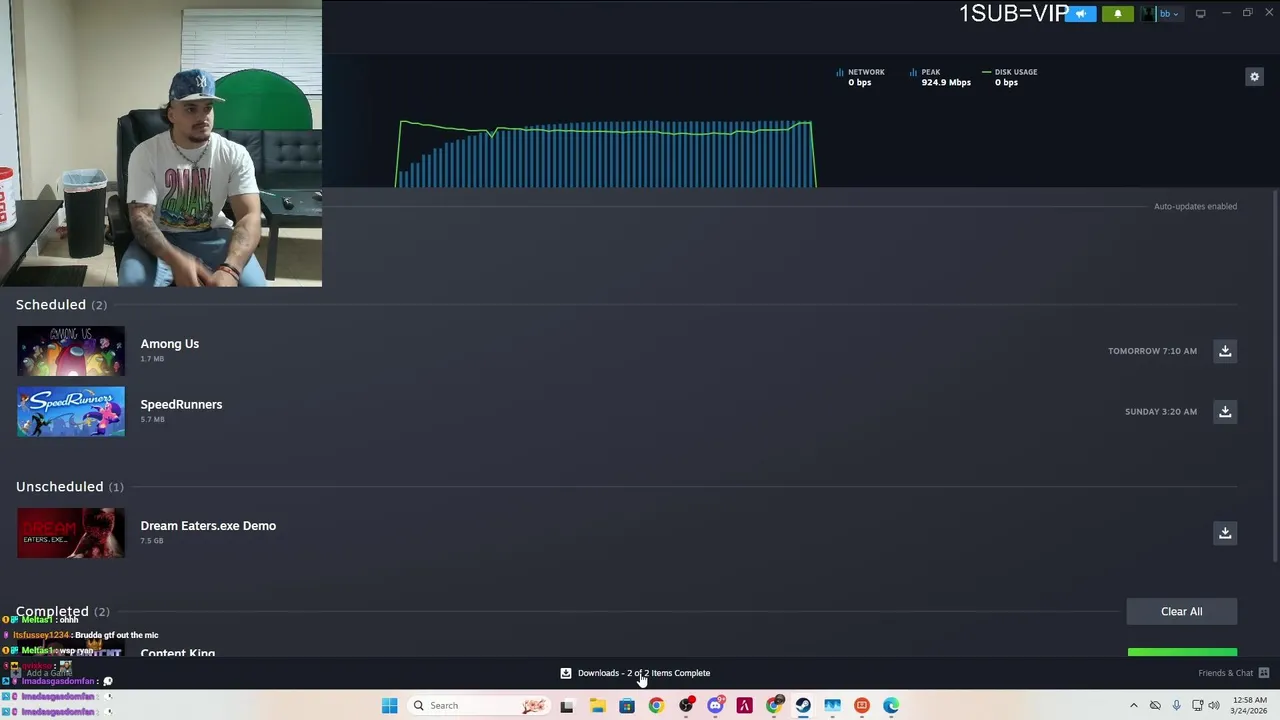Screen dimensions: 1280x720
Task: Click SUNDAY 3:20 AM schedule text
Action: [1160, 412]
